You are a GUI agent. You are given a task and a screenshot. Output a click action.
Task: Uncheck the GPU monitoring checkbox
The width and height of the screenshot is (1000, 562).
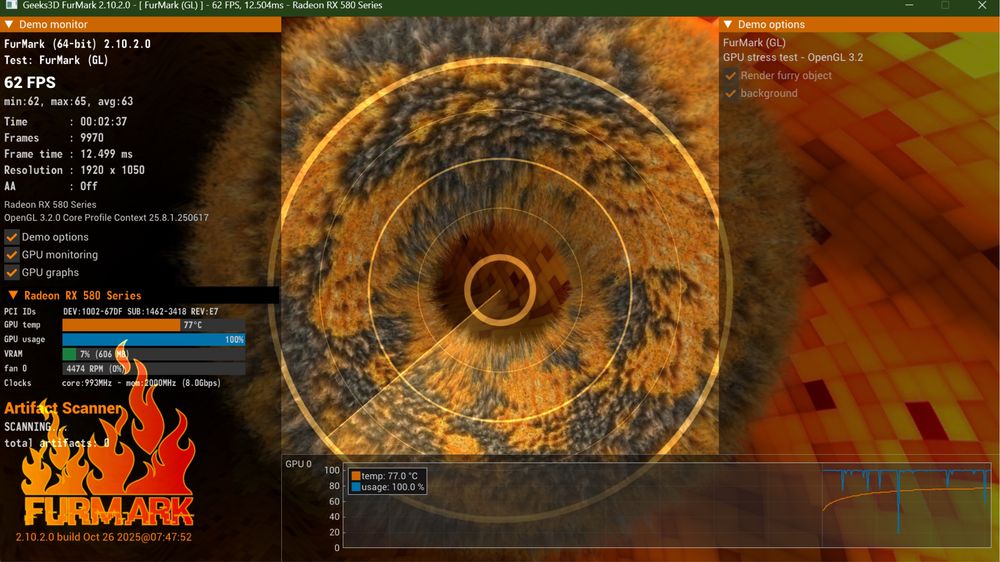11,255
